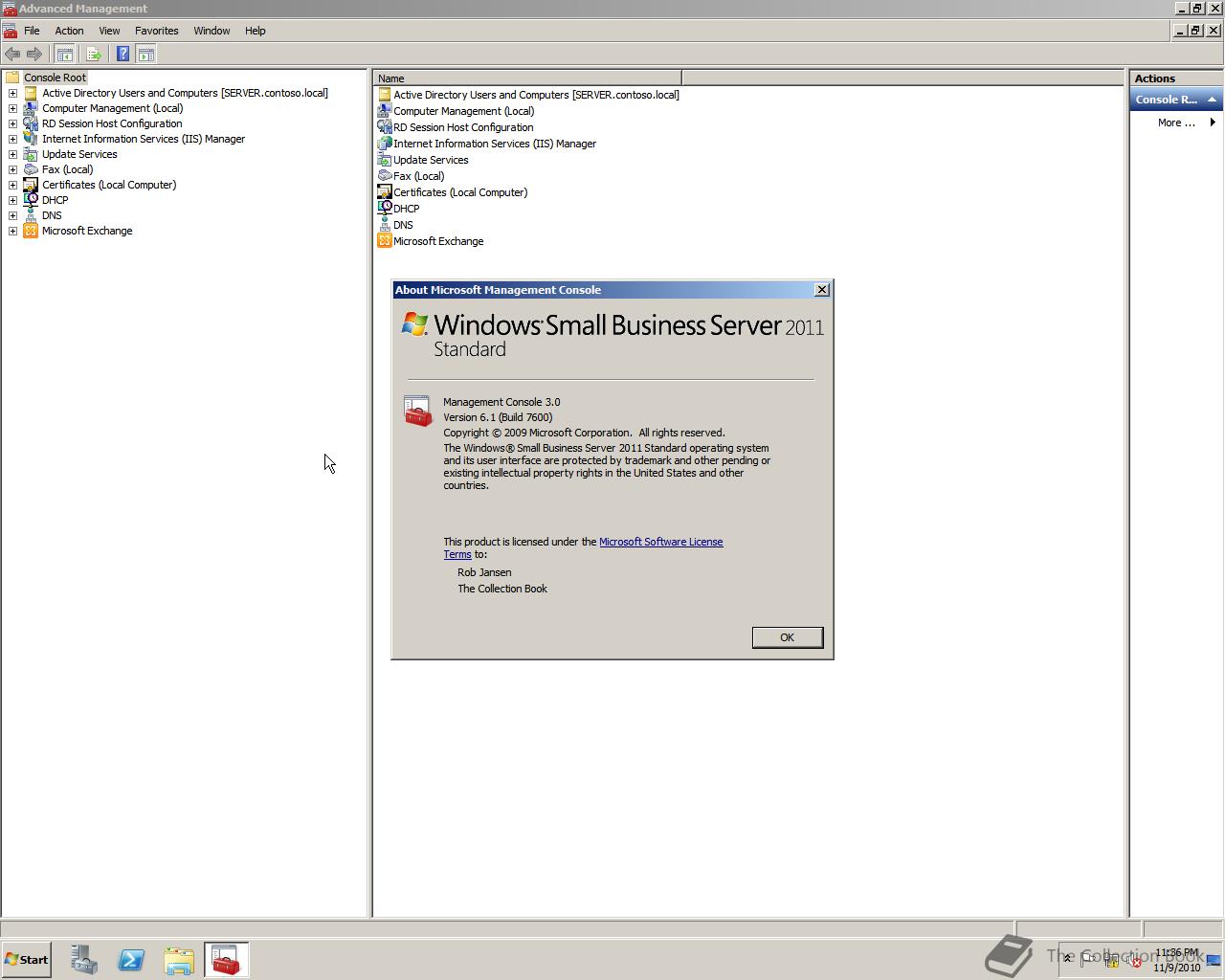The width and height of the screenshot is (1225, 980).
Task: Click DHCP icon in right list
Action: click(x=384, y=209)
